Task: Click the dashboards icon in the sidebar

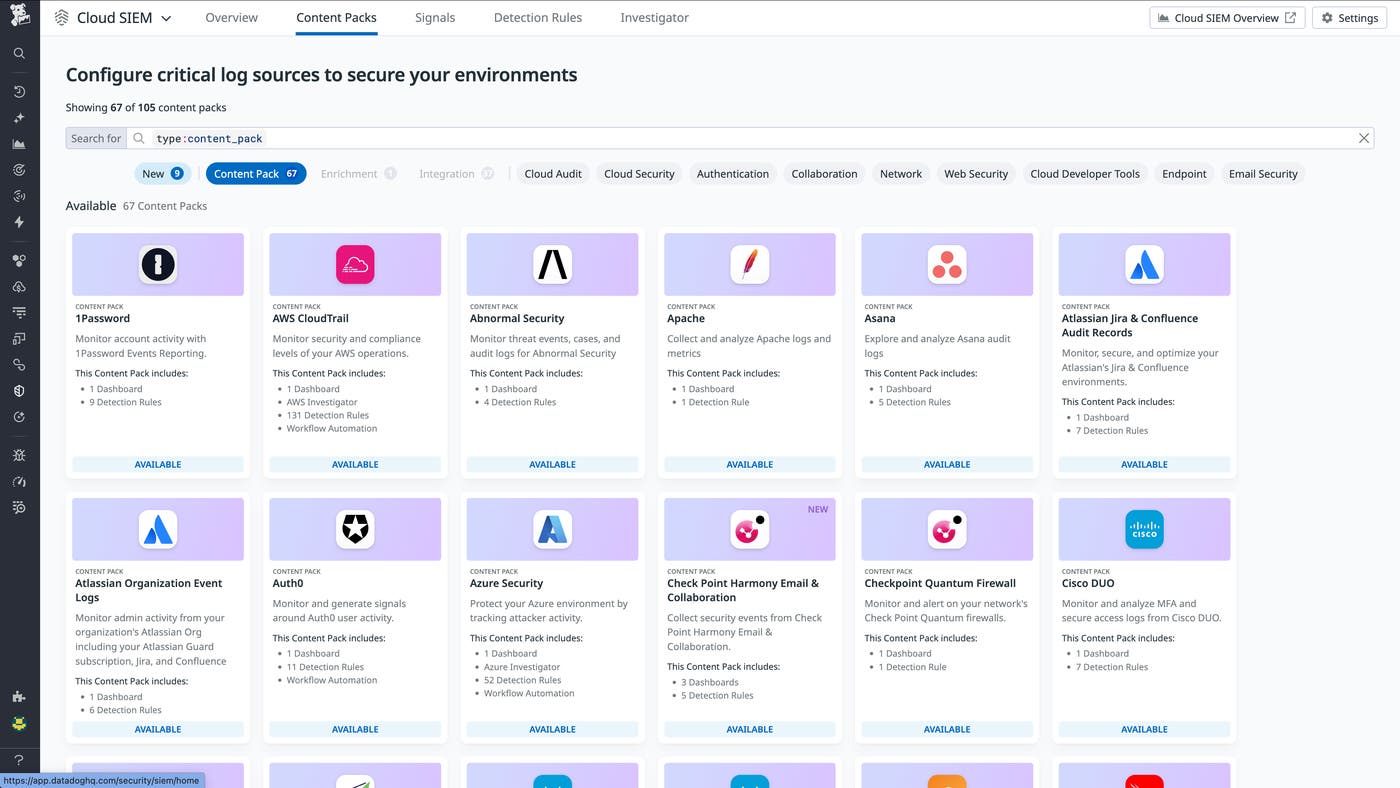Action: (18, 143)
